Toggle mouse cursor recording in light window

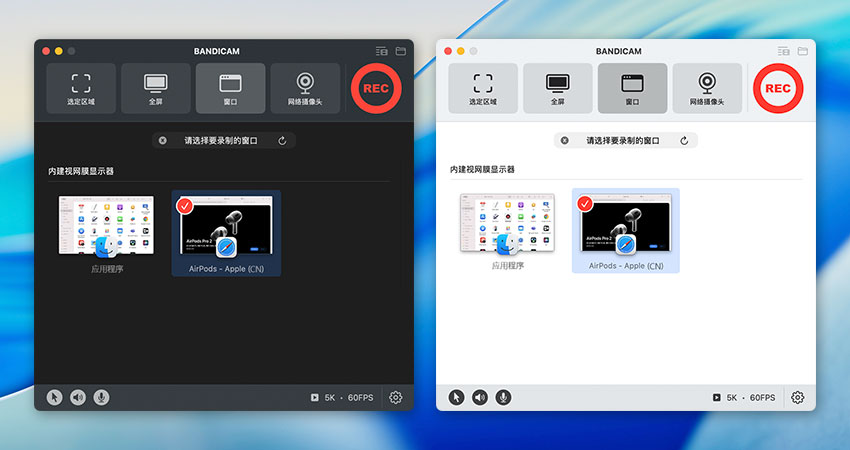coord(456,397)
